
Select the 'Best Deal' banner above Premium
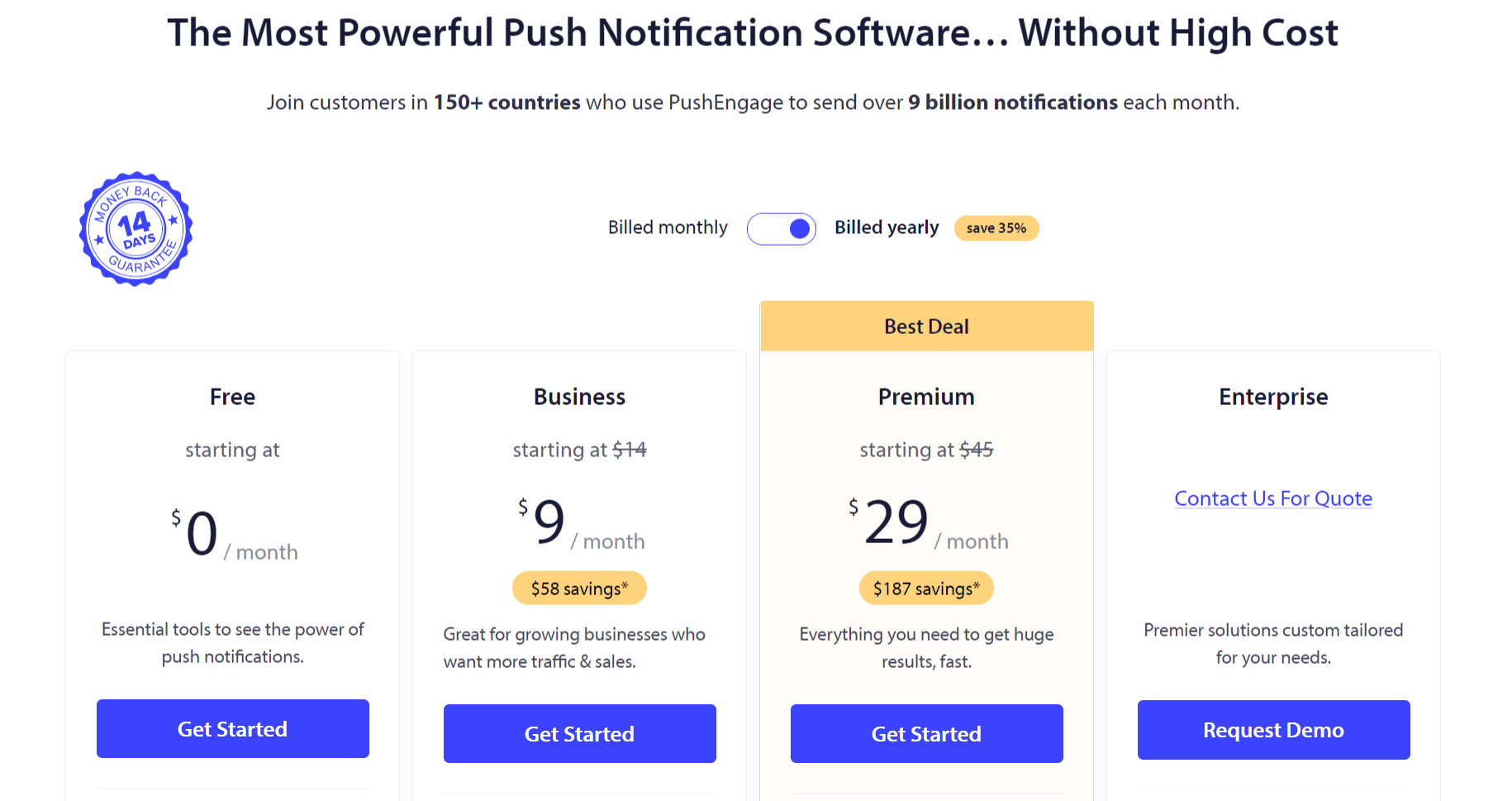(926, 326)
